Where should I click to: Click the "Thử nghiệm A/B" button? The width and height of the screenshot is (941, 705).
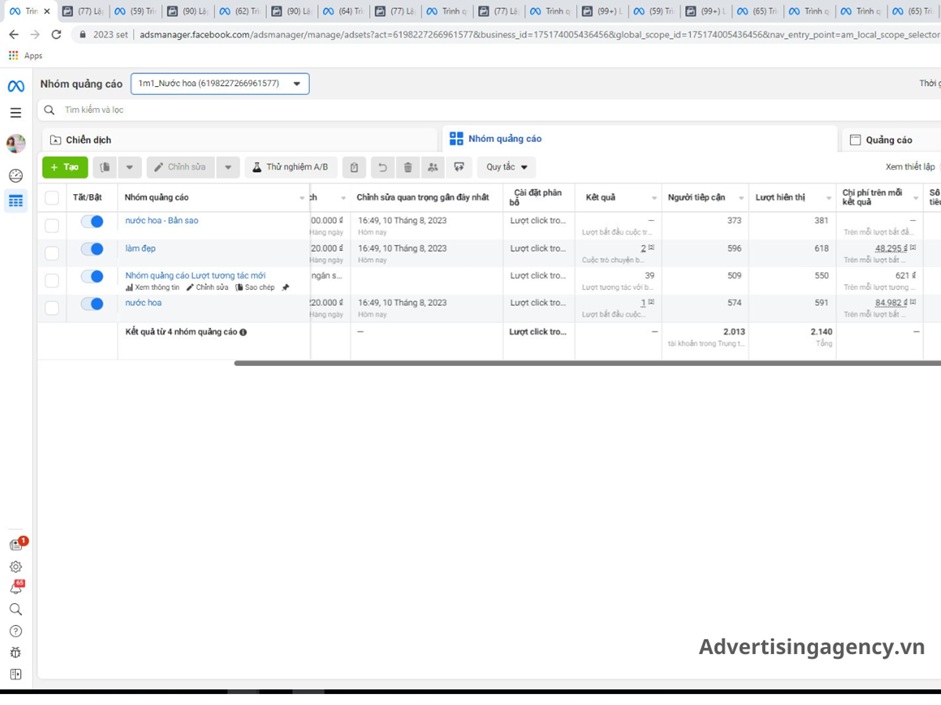tap(290, 167)
